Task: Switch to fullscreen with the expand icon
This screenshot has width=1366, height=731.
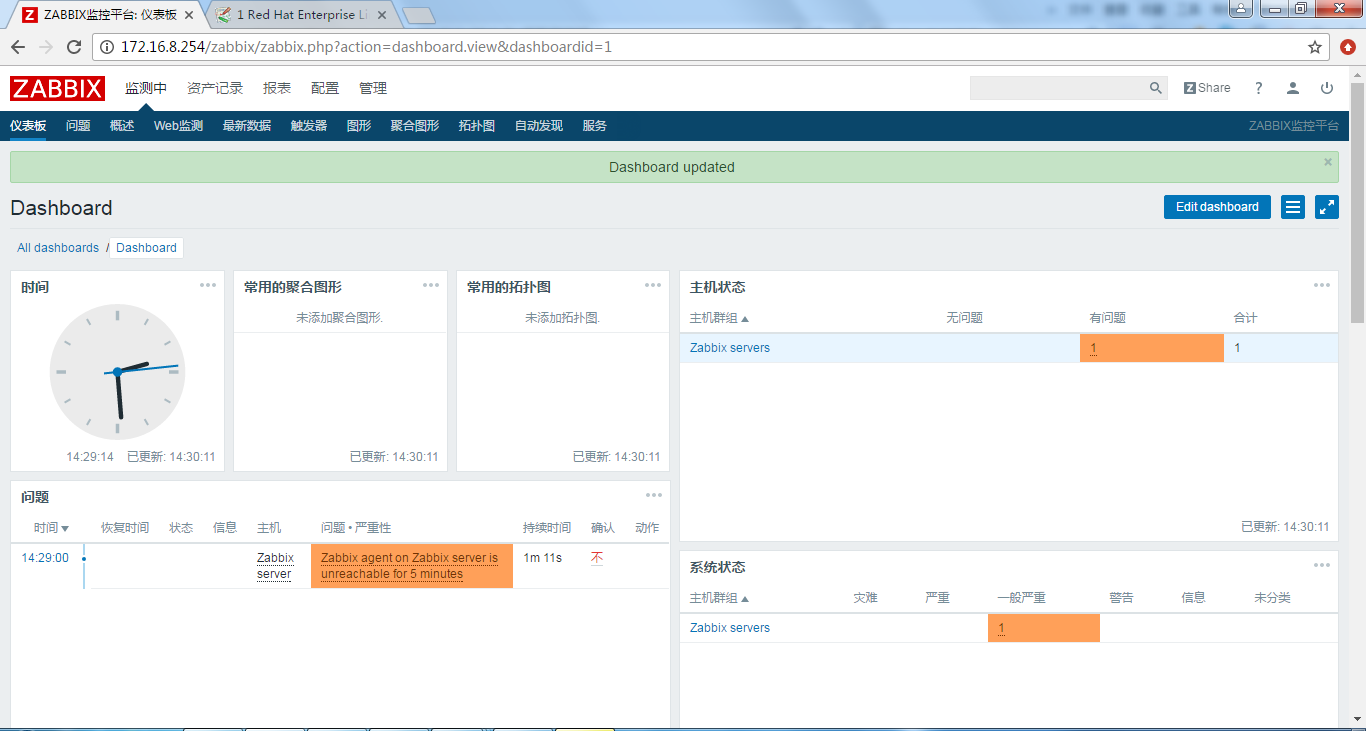Action: (1327, 207)
